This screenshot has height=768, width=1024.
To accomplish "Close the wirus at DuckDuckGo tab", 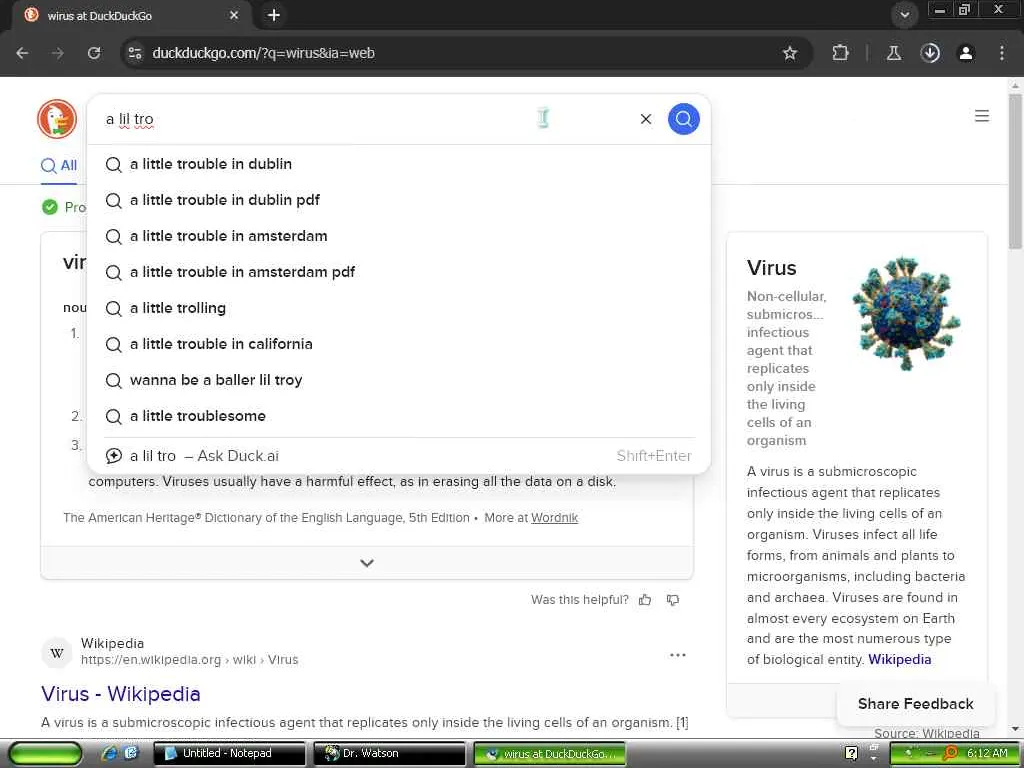I will [234, 15].
